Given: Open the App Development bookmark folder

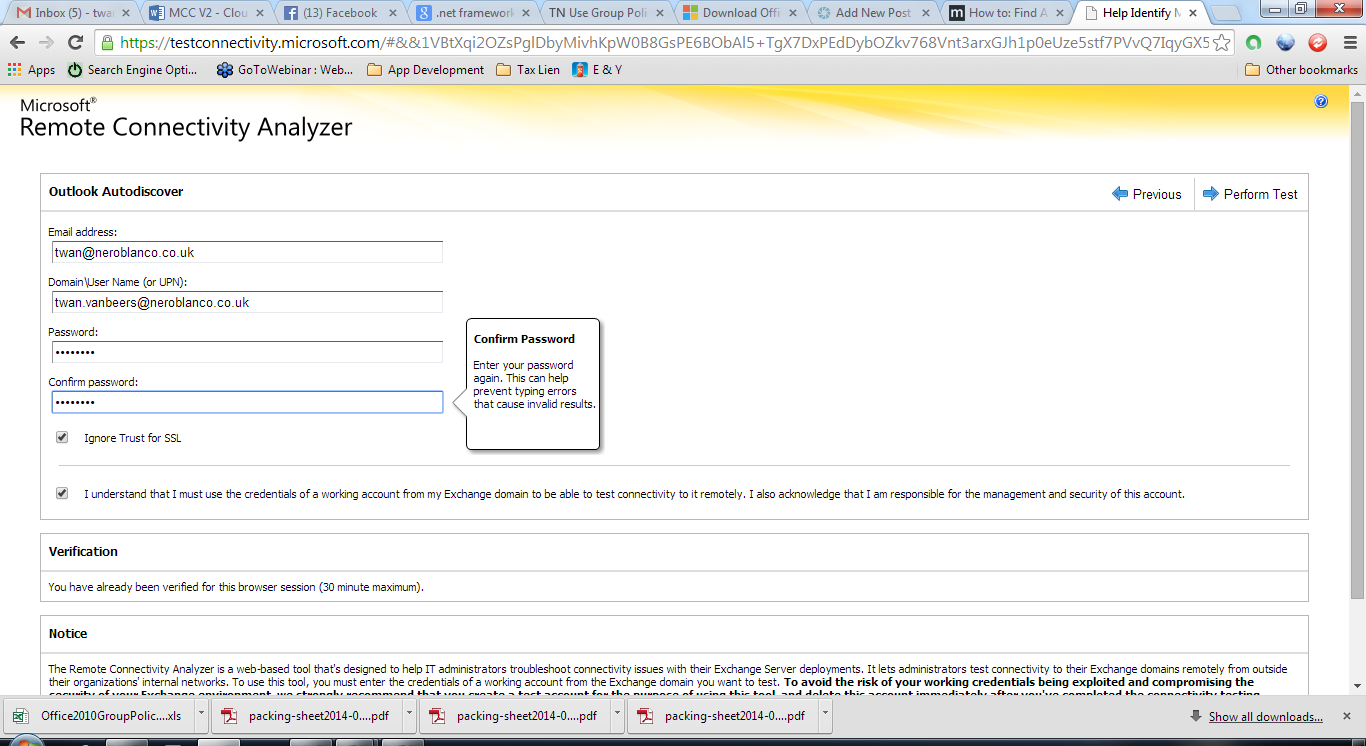Looking at the screenshot, I should (x=425, y=70).
